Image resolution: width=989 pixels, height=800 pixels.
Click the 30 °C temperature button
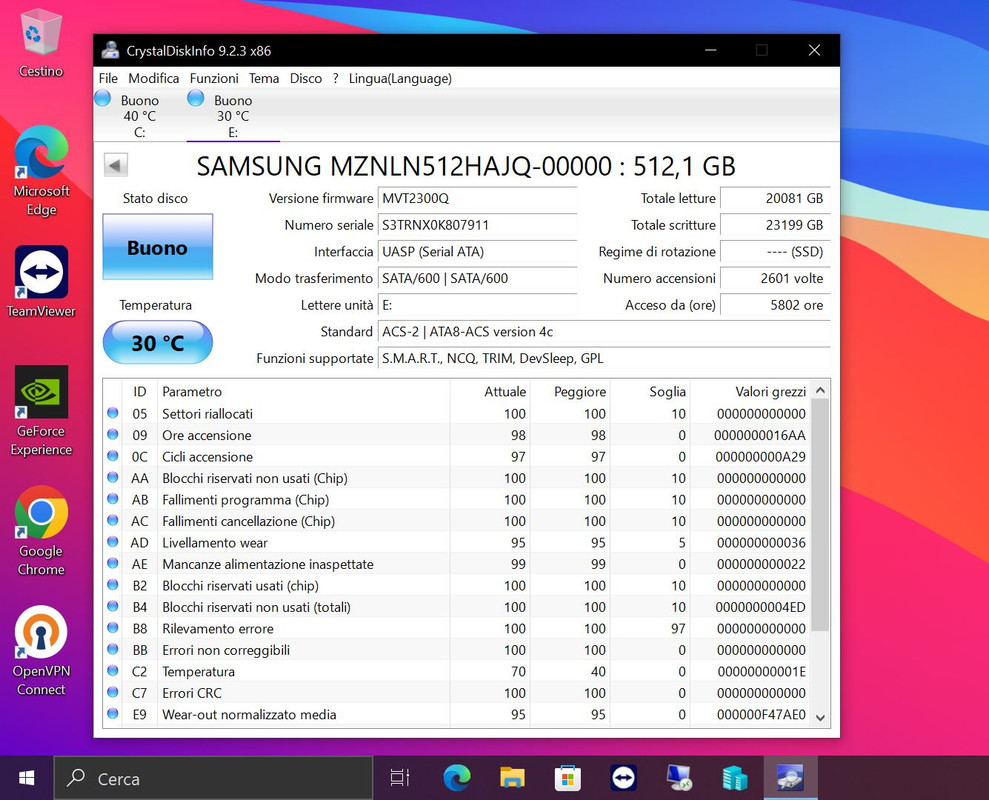158,343
